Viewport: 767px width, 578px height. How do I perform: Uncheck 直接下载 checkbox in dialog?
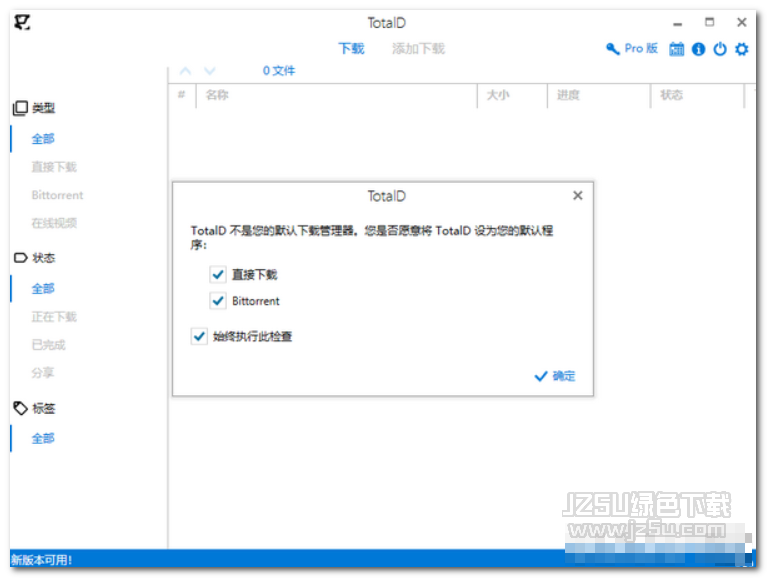pos(218,274)
